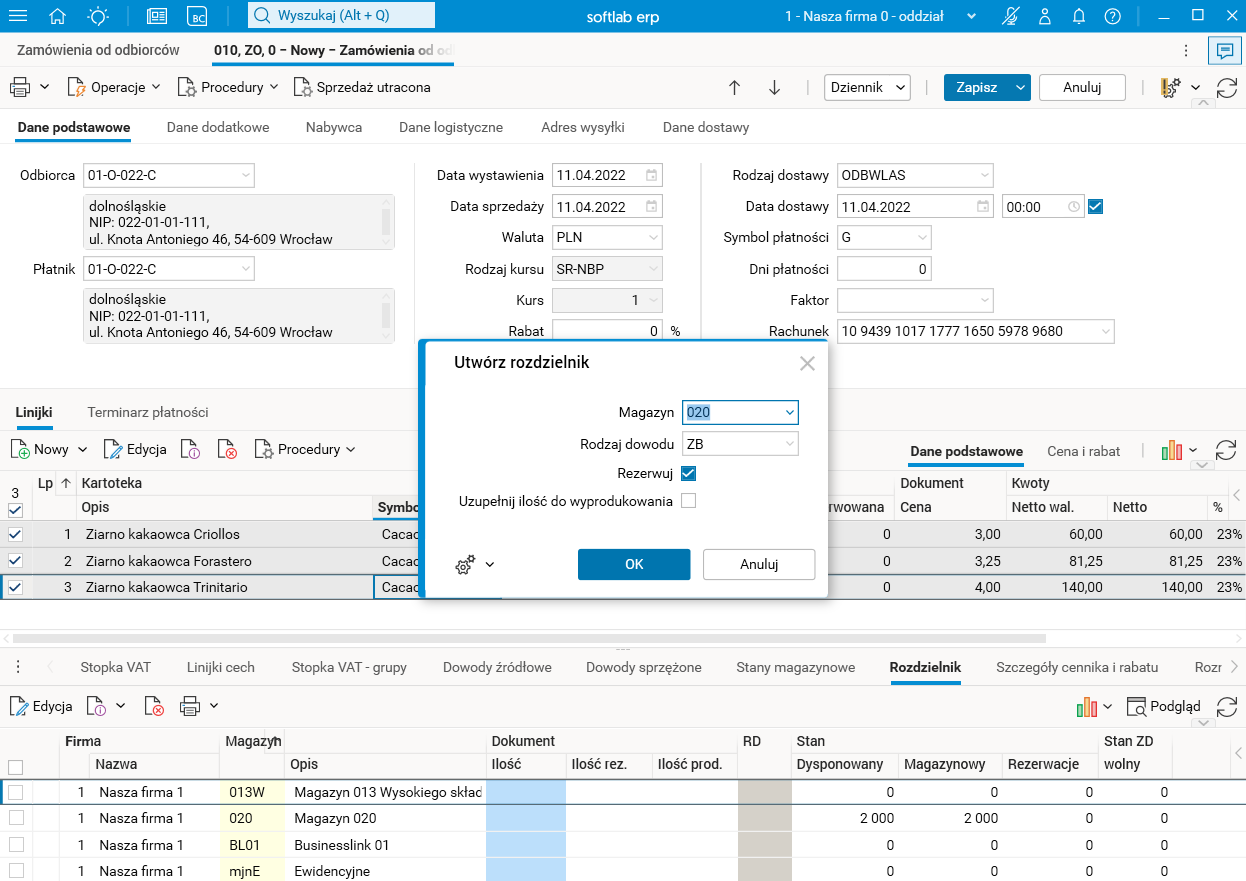
Task: Open the dialog gear settings icon
Action: tap(465, 565)
